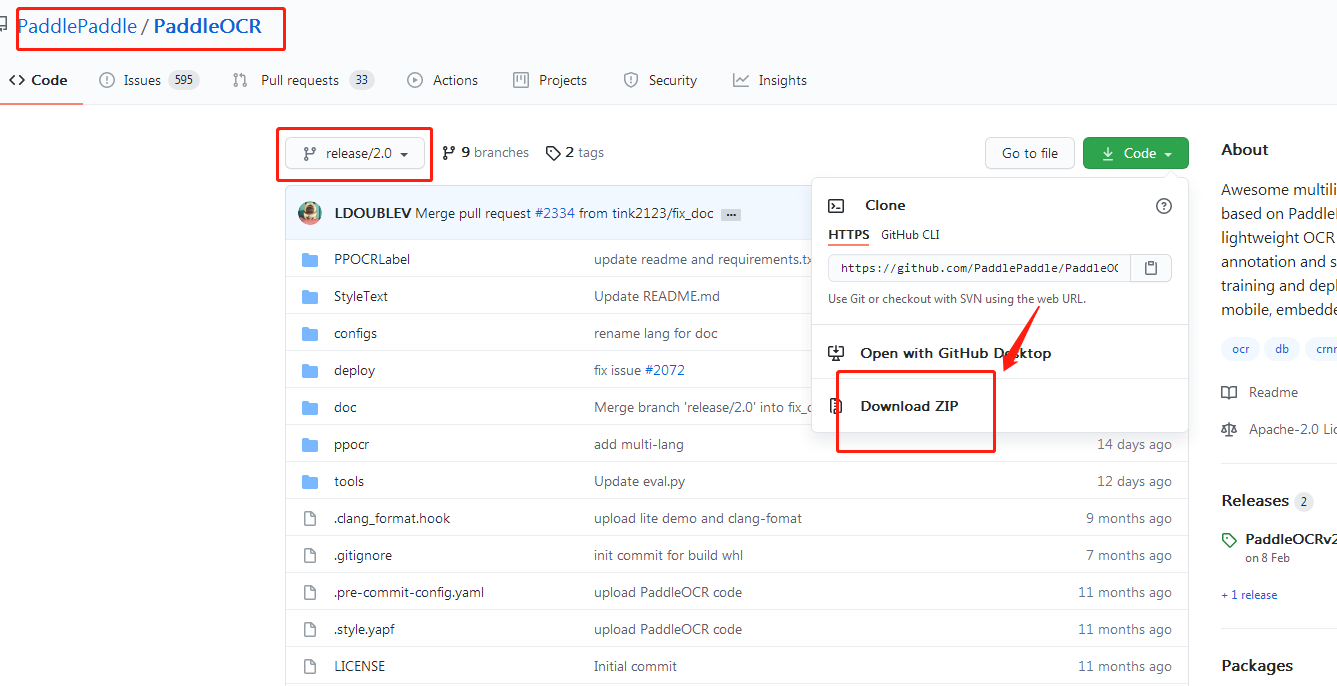Image resolution: width=1337 pixels, height=686 pixels.
Task: Open the Releases section heading
Action: tap(1255, 501)
